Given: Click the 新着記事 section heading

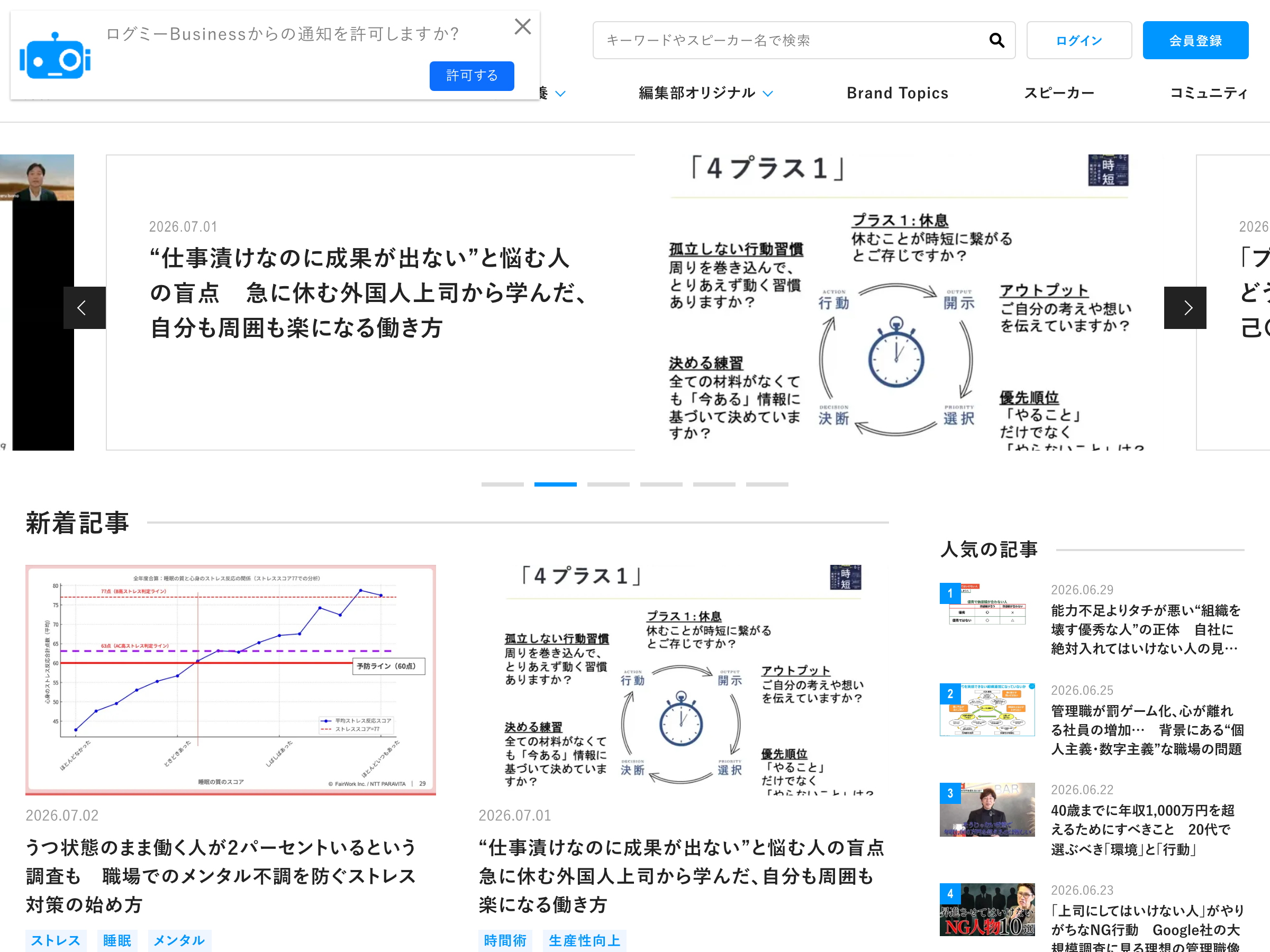Looking at the screenshot, I should click(77, 523).
